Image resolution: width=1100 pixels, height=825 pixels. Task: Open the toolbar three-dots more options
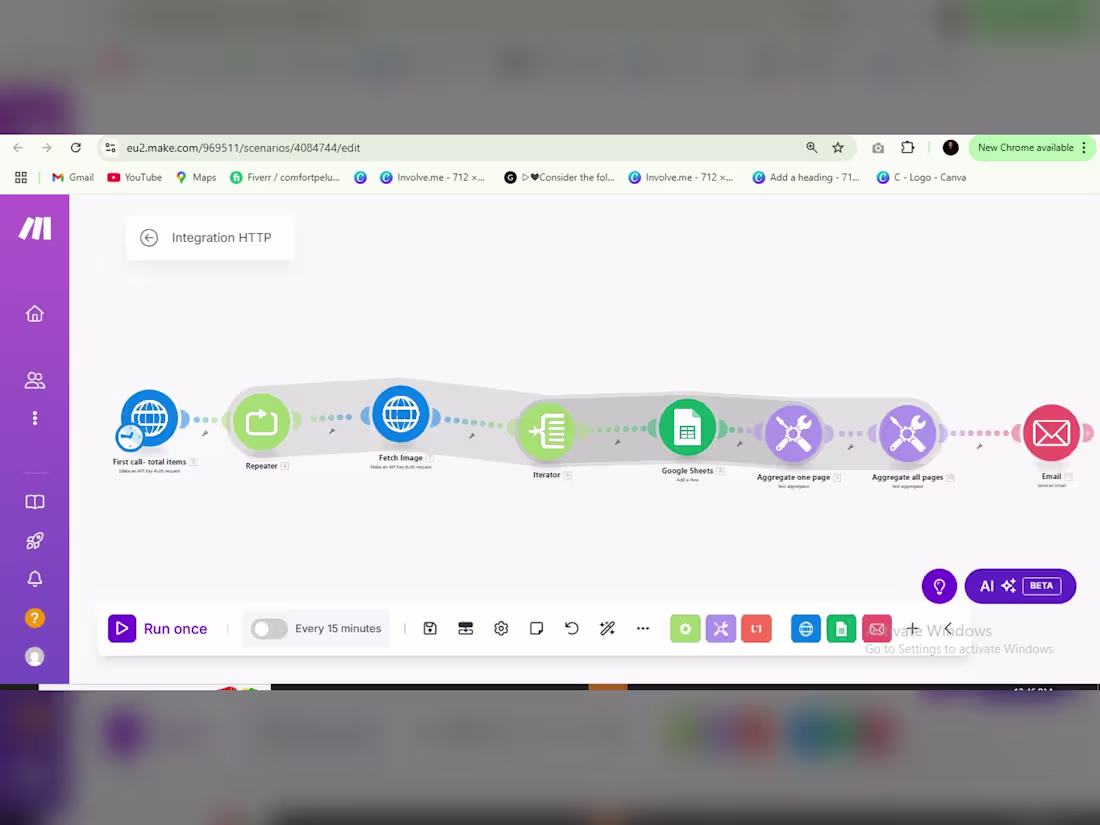click(643, 629)
